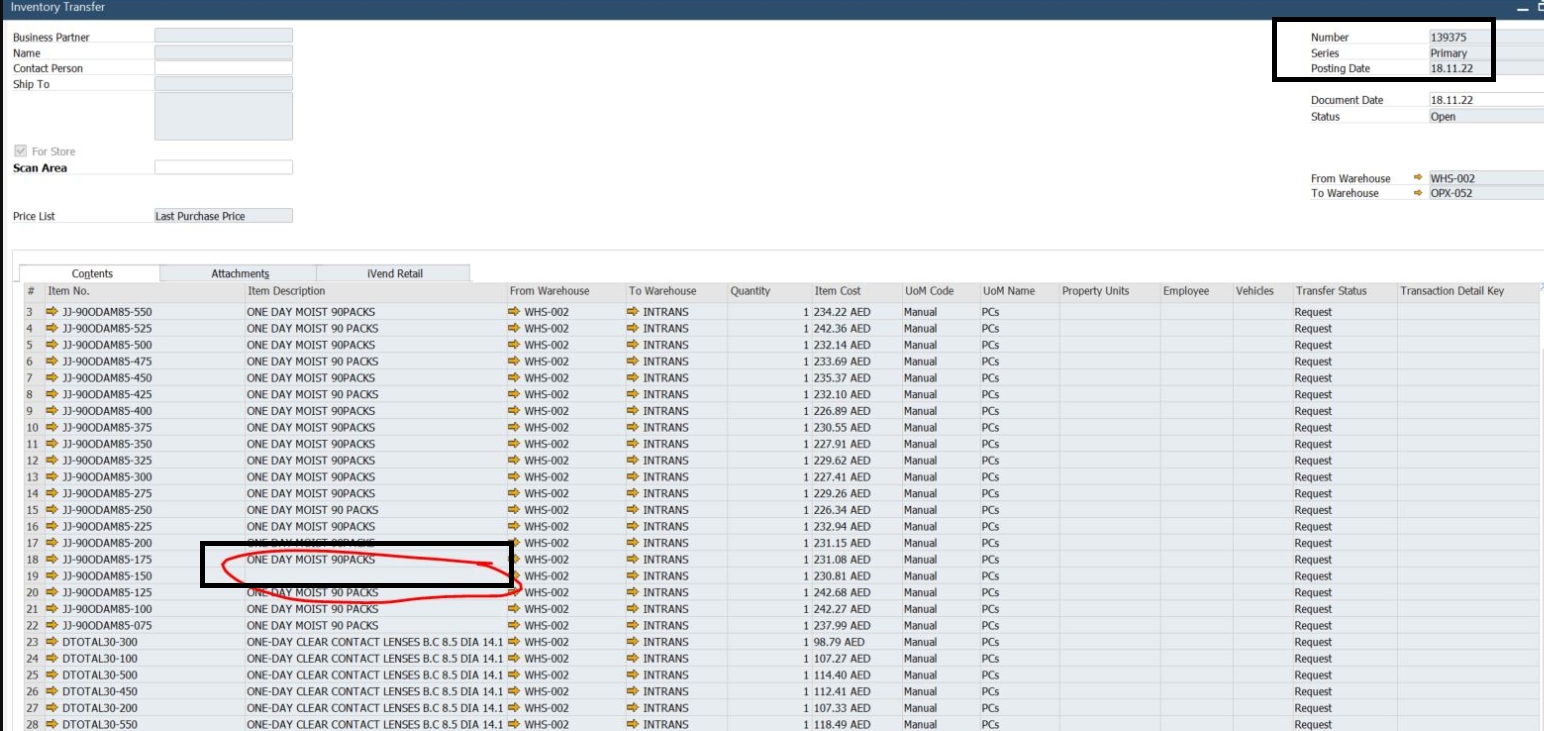Select the Item No. column header

point(143,291)
